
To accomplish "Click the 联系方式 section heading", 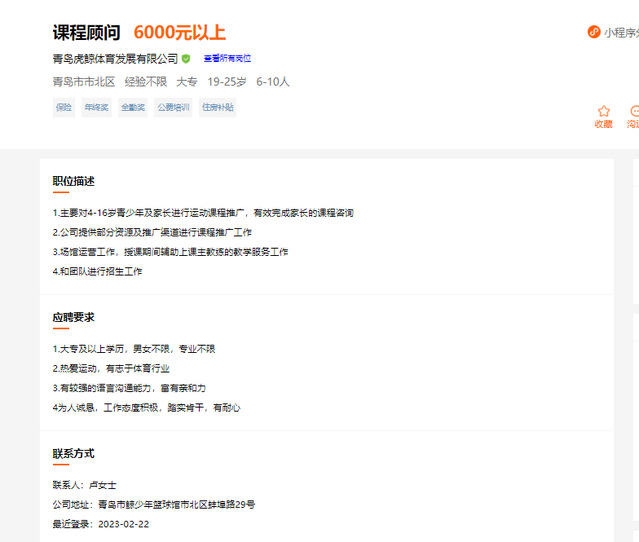I will 74,453.
